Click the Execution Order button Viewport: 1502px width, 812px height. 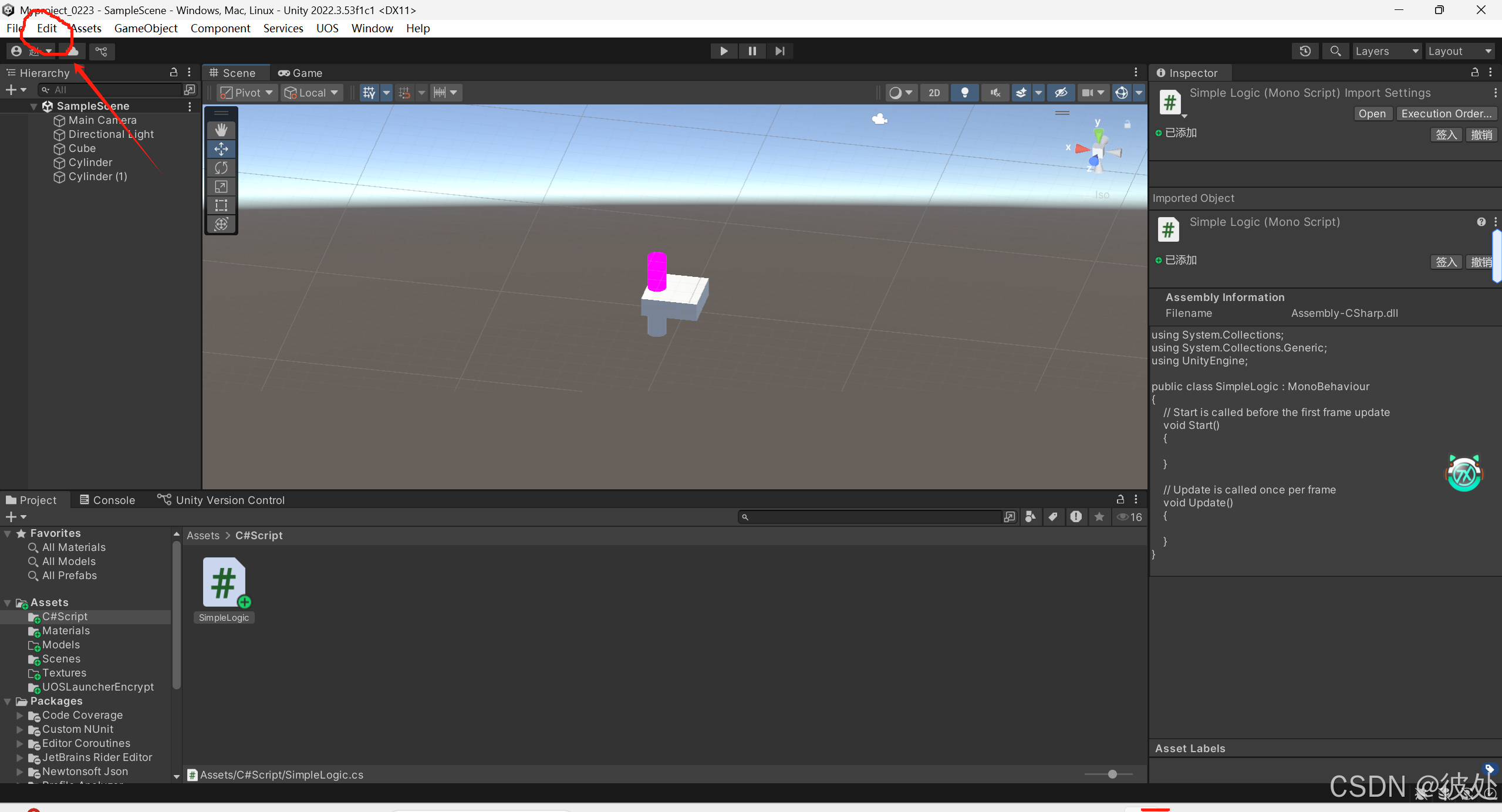(x=1446, y=114)
